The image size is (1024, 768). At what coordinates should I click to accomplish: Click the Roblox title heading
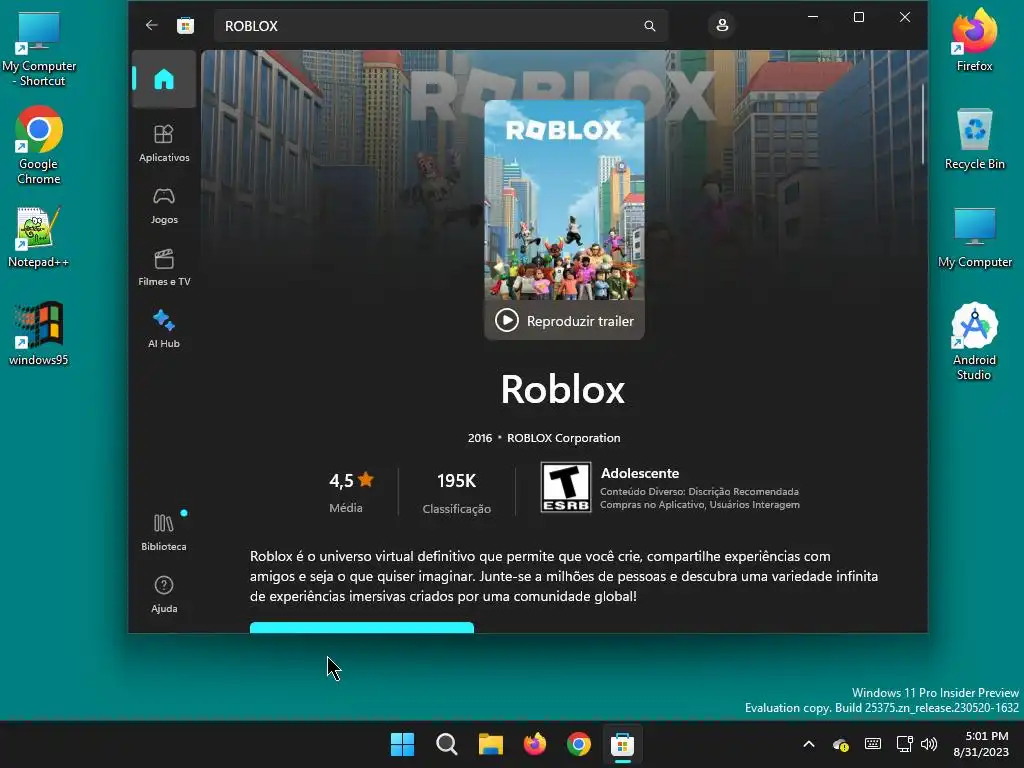point(563,389)
